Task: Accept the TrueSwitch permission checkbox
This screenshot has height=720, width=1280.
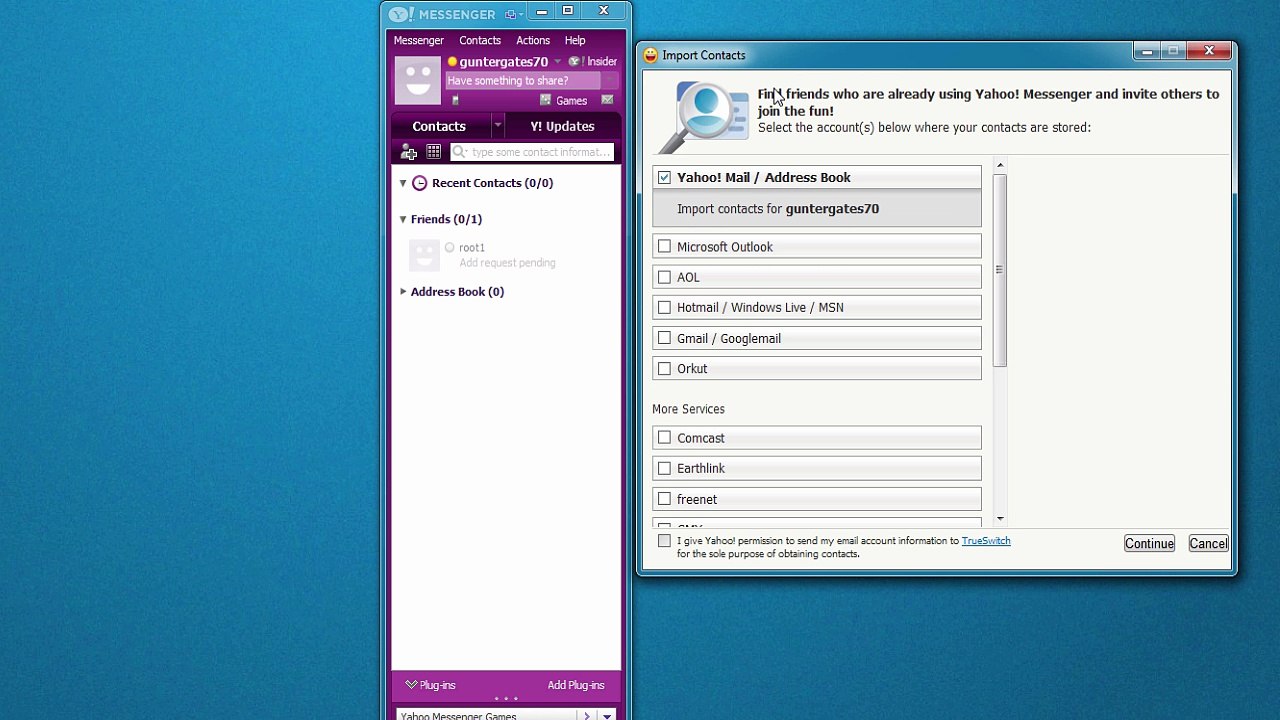Action: 664,541
